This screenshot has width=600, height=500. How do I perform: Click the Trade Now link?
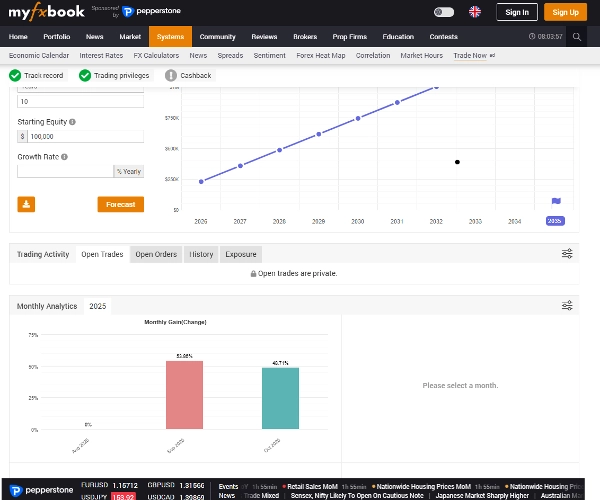470,55
